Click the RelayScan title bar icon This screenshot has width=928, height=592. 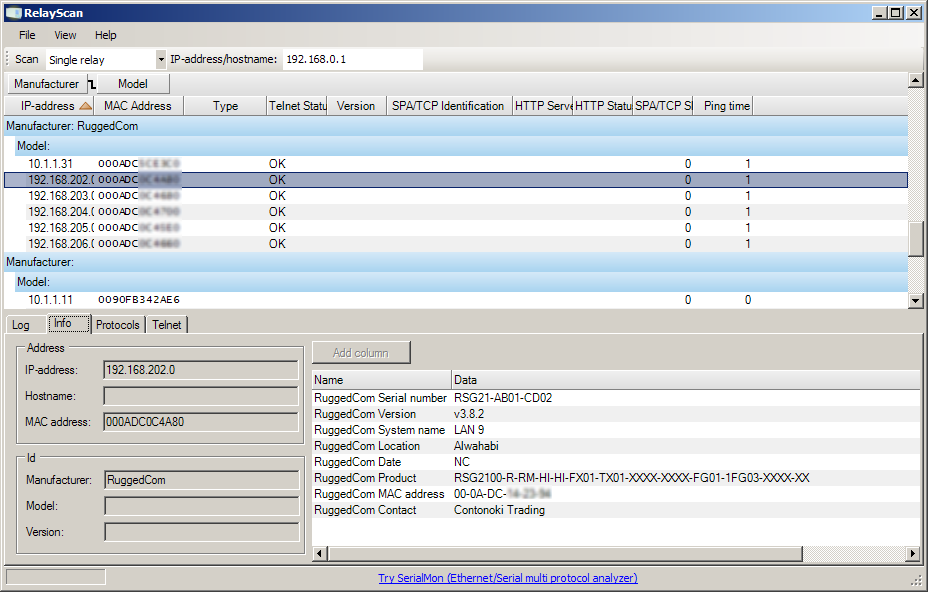(x=13, y=13)
